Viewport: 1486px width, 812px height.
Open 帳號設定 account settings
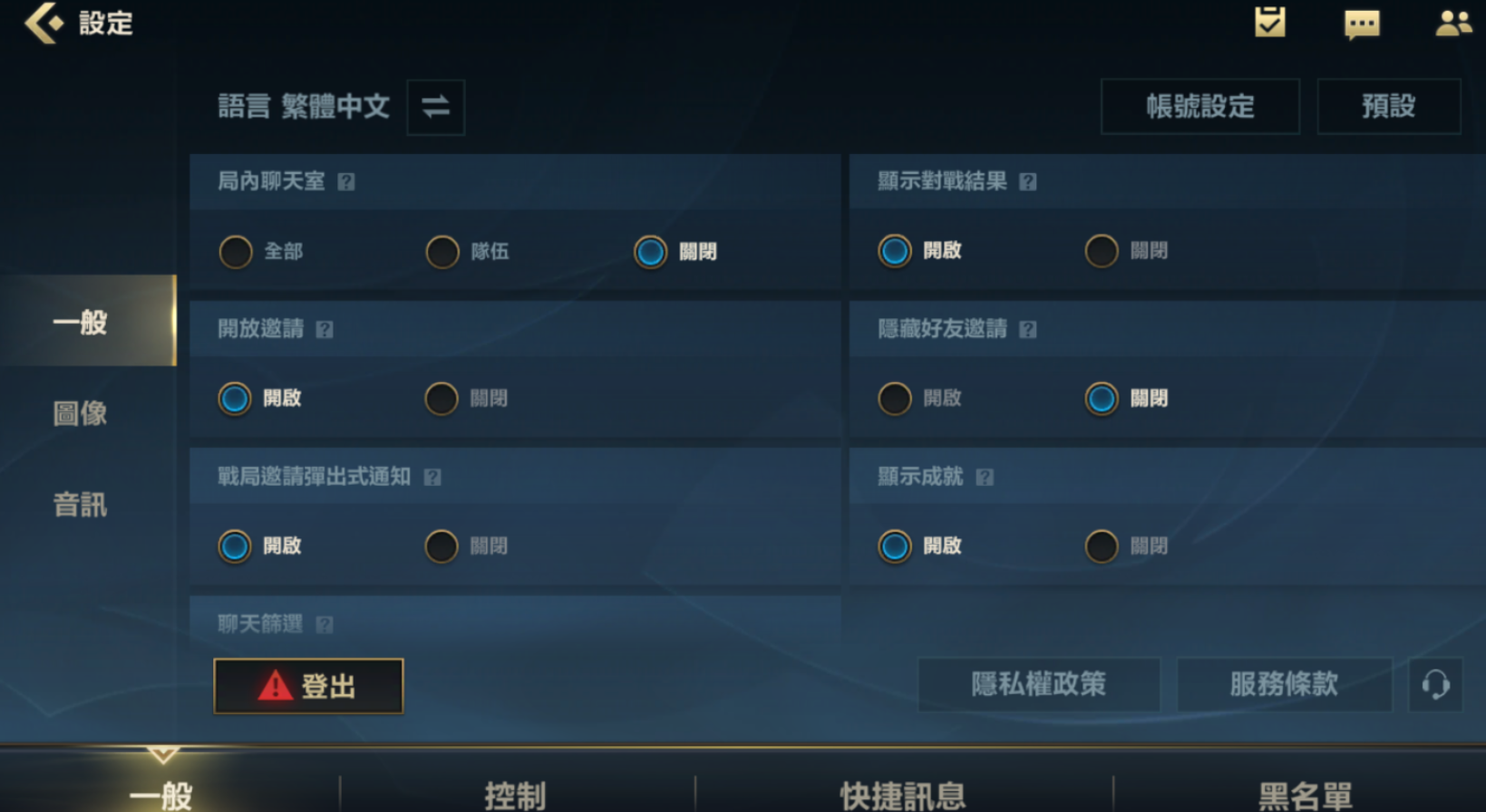1200,107
